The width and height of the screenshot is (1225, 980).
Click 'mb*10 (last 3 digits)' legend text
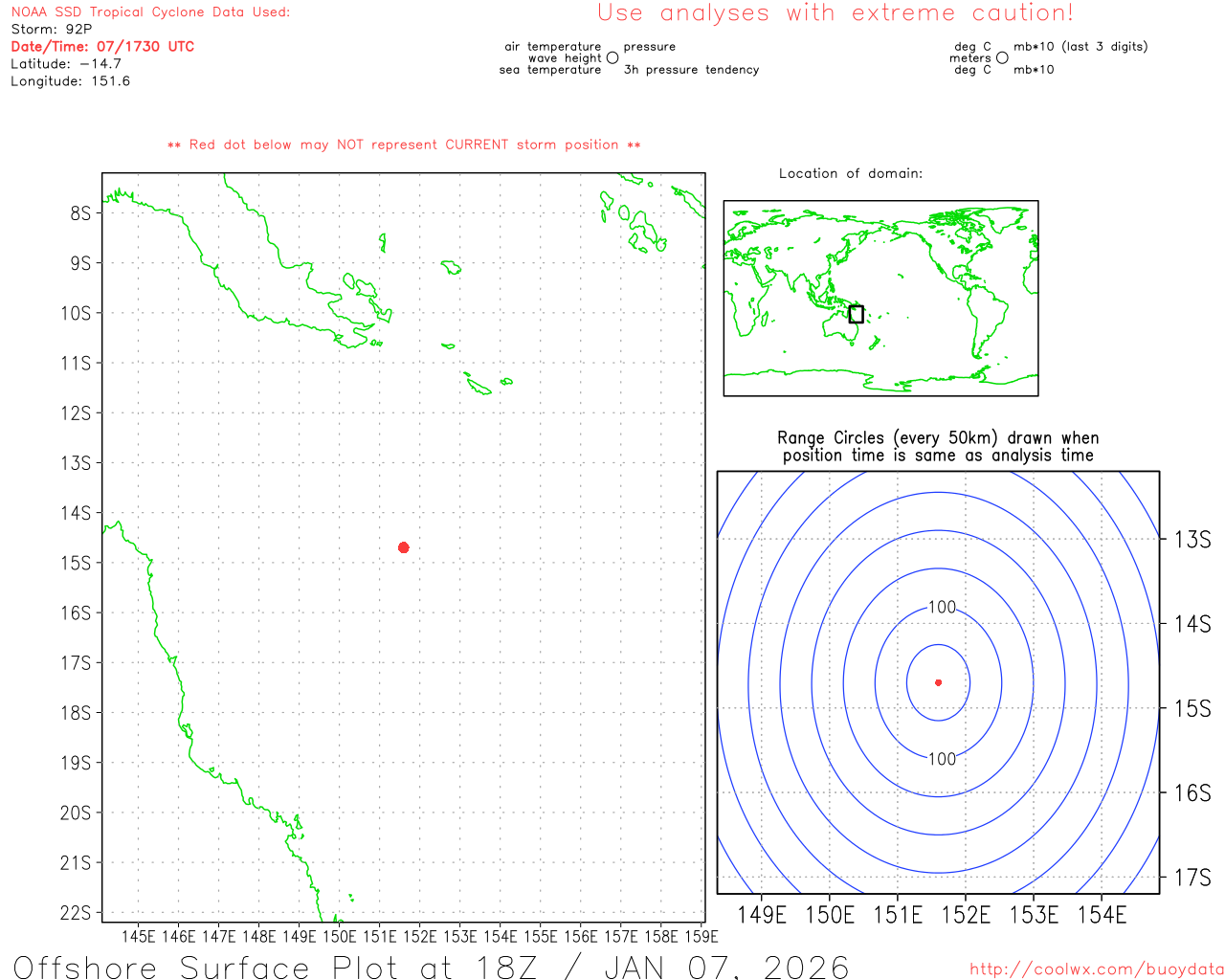tap(1080, 47)
